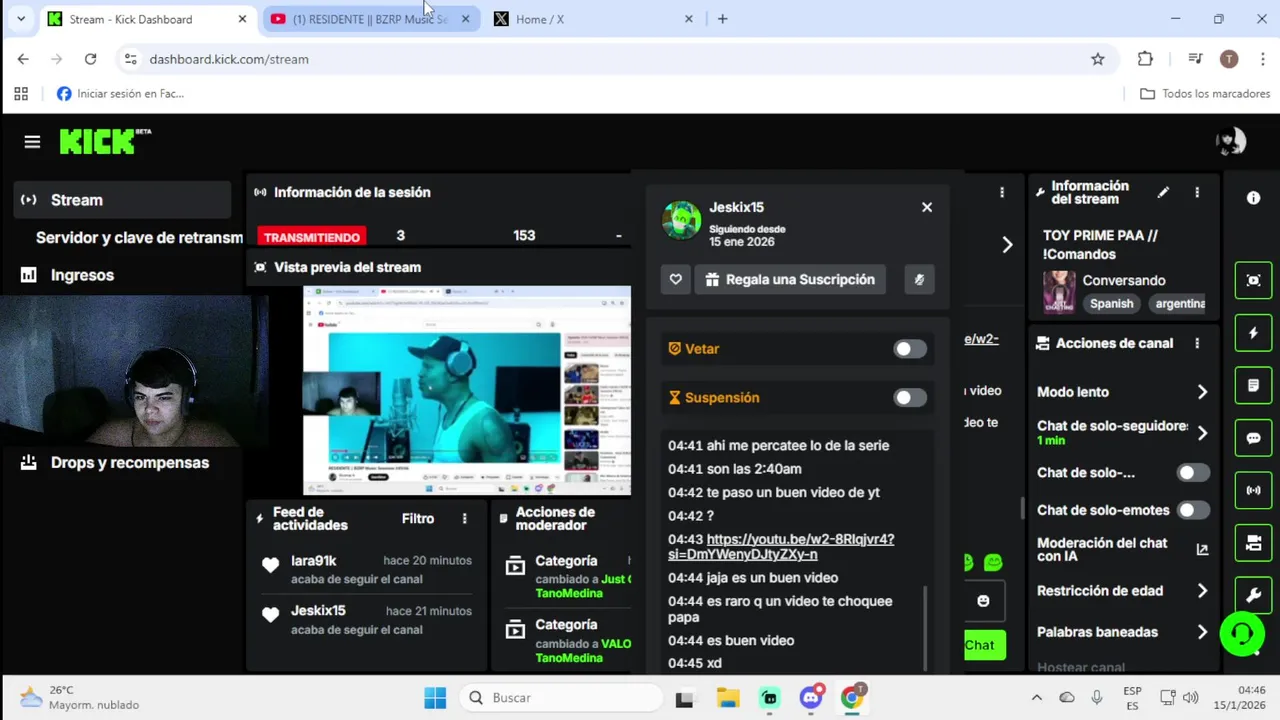Click the channel actions icon in the right sidebar
The height and width of the screenshot is (720, 1280).
tap(1253, 543)
